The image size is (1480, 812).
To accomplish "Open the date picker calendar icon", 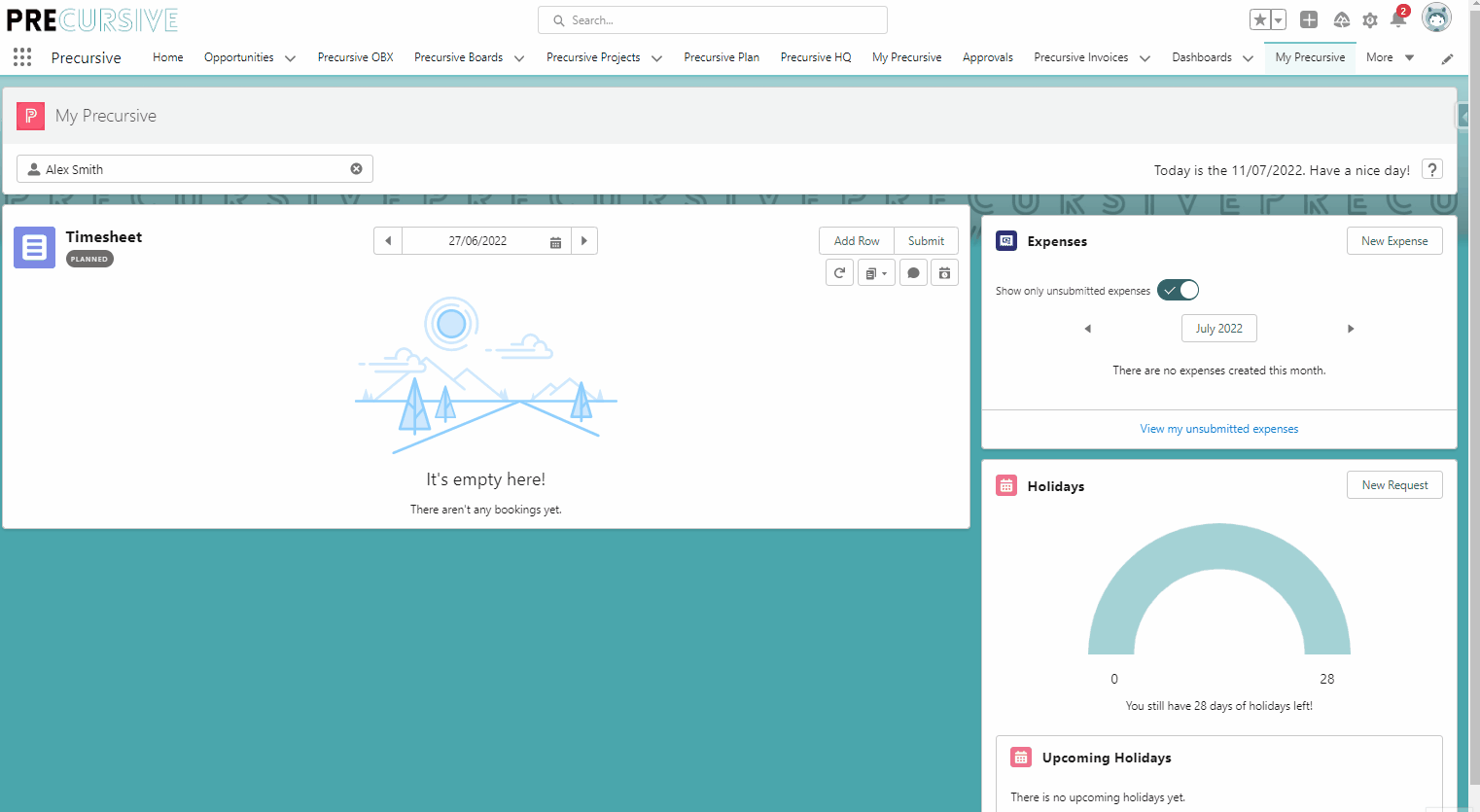I will pyautogui.click(x=555, y=241).
